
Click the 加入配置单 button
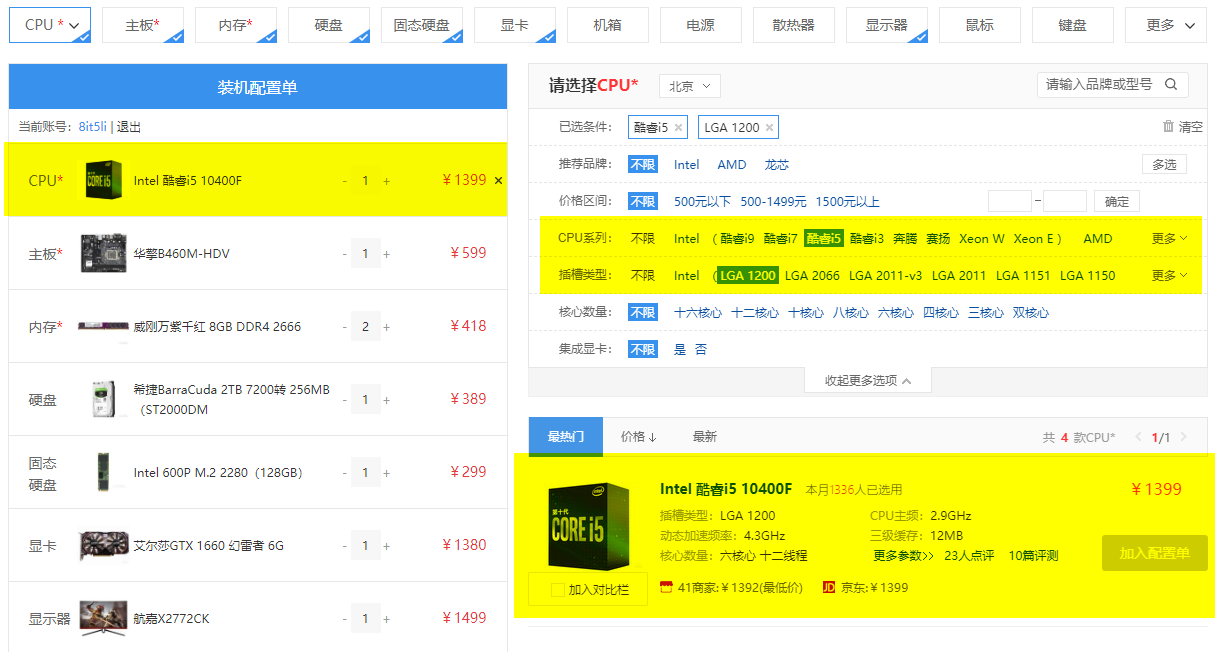coord(1154,552)
